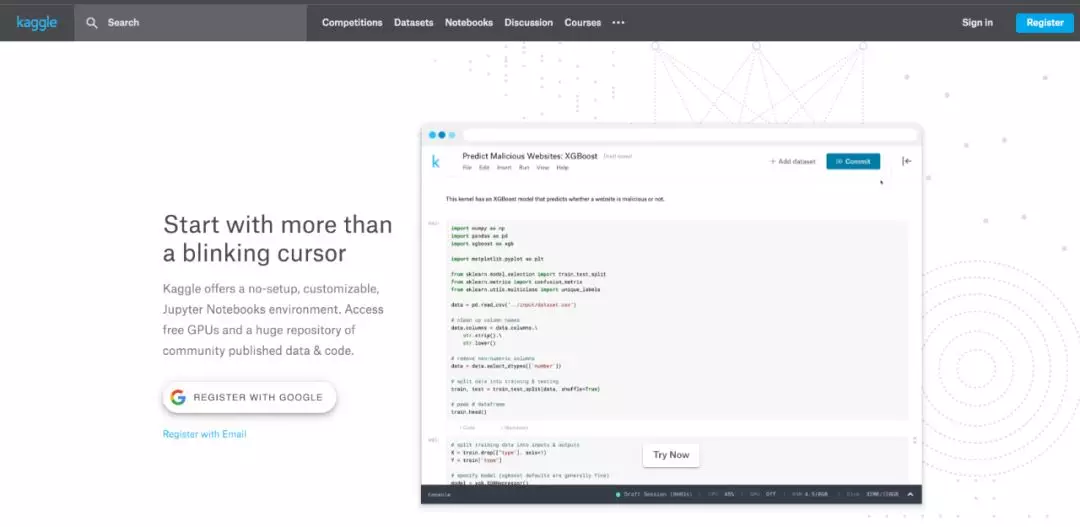Click the mock browser address bar
This screenshot has width=1080, height=527.
pos(689,135)
